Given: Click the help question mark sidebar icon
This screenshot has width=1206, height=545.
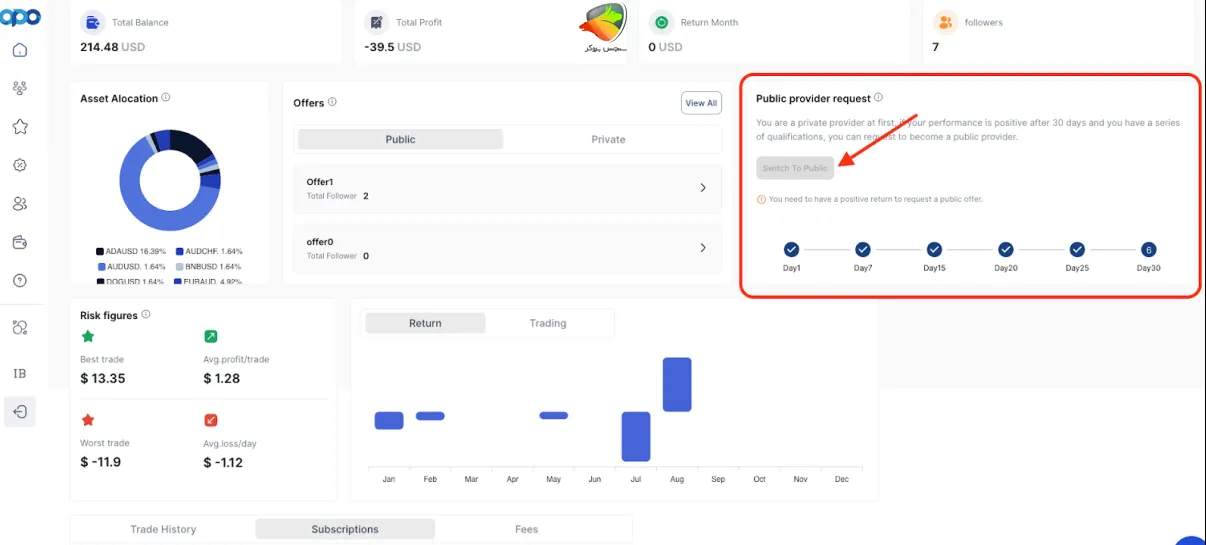Looking at the screenshot, I should (19, 281).
